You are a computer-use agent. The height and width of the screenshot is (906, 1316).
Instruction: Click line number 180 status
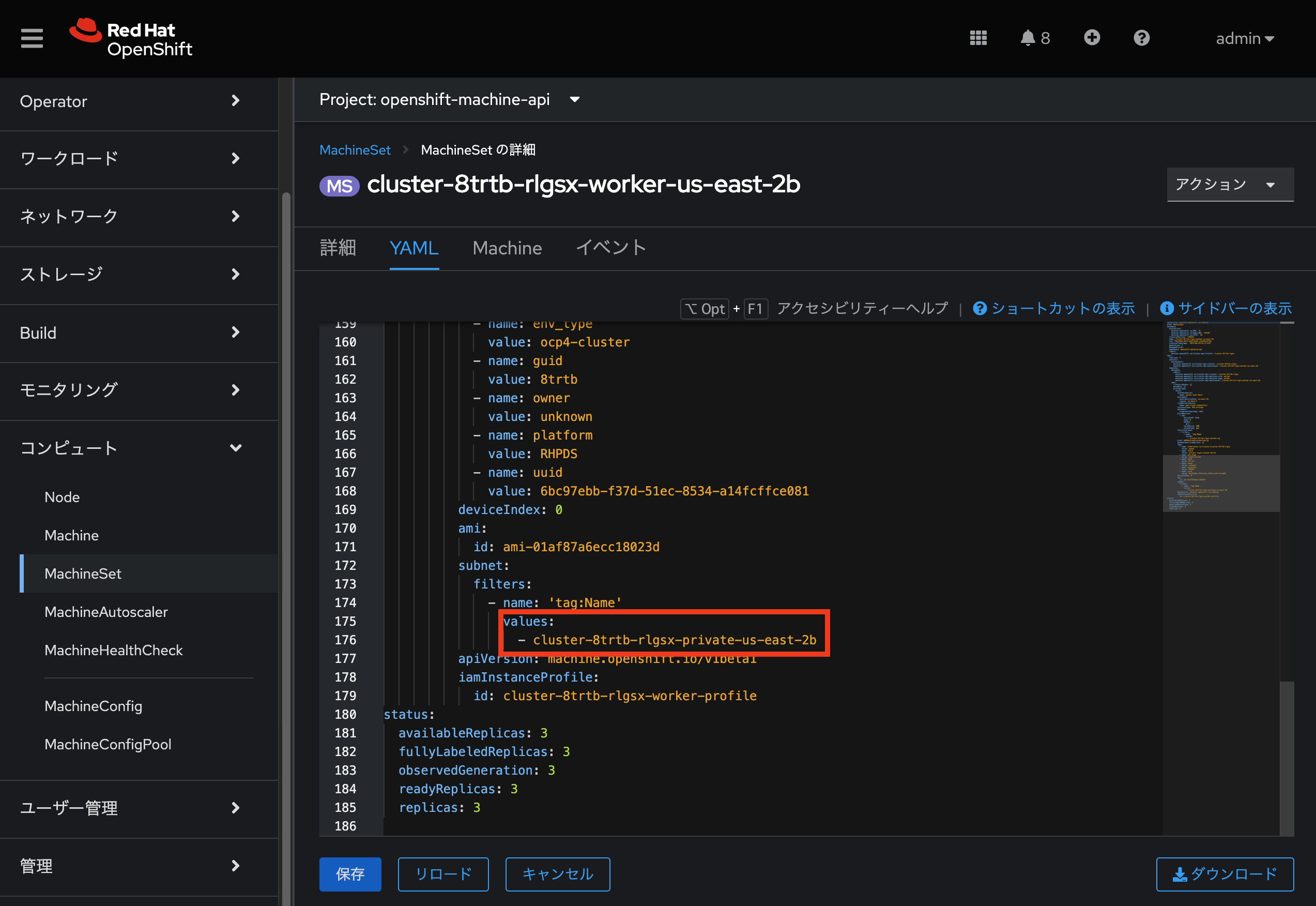[x=345, y=715]
